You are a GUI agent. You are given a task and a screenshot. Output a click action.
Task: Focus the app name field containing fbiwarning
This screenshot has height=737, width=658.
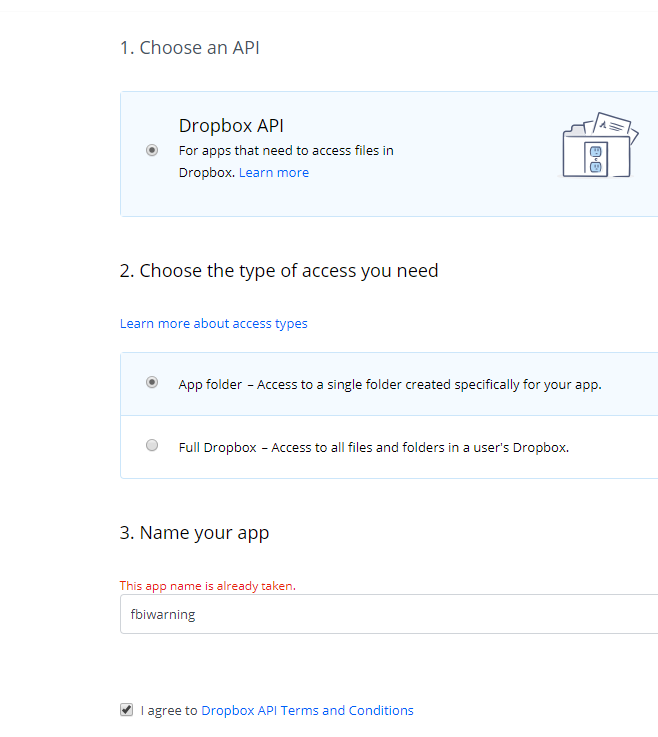click(x=389, y=614)
